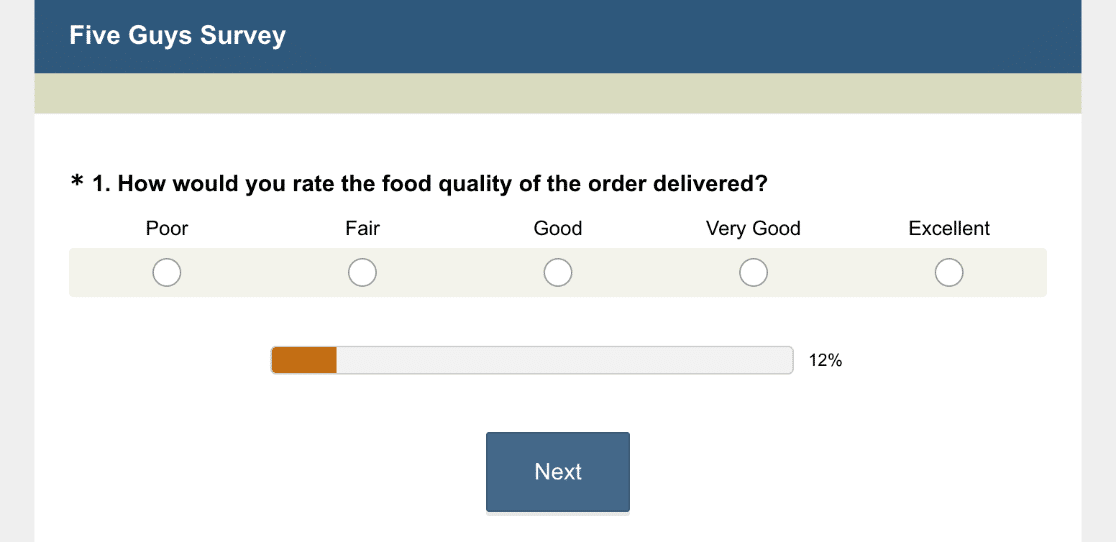Mark the Good radio button
The height and width of the screenshot is (542, 1116).
point(558,272)
